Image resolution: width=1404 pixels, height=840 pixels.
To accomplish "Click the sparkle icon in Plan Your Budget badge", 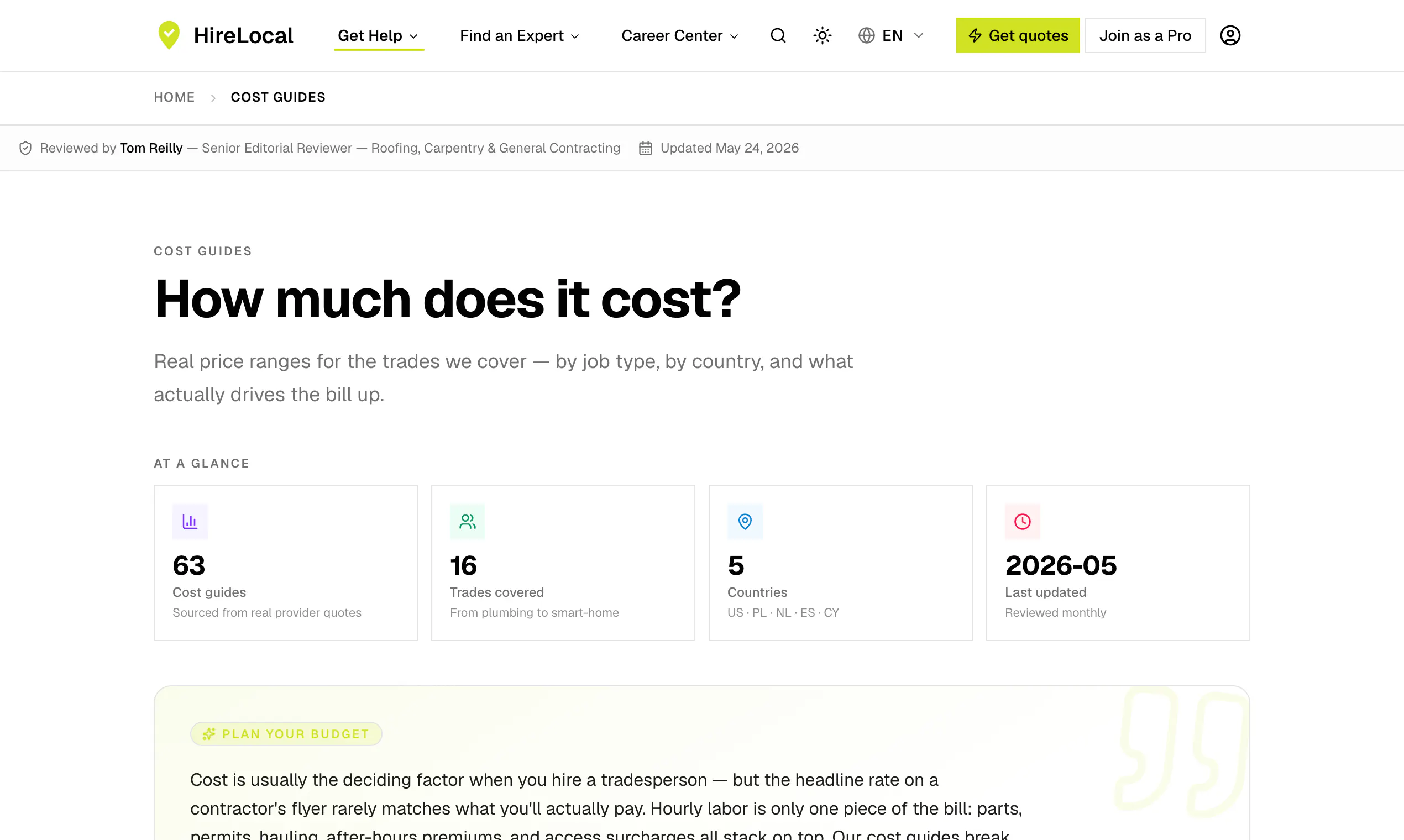I will tap(209, 733).
